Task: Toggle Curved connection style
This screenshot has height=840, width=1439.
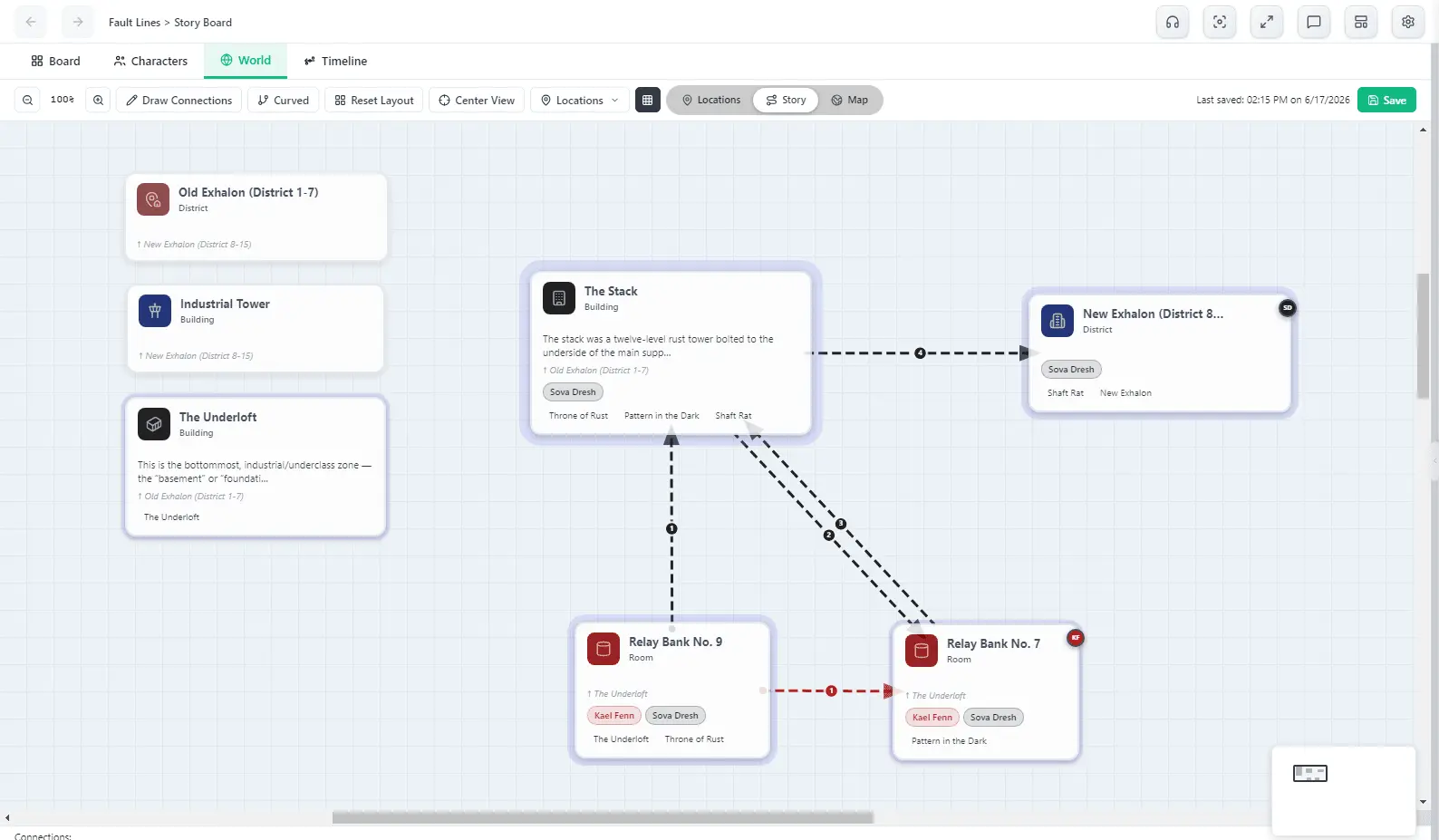Action: (x=284, y=101)
